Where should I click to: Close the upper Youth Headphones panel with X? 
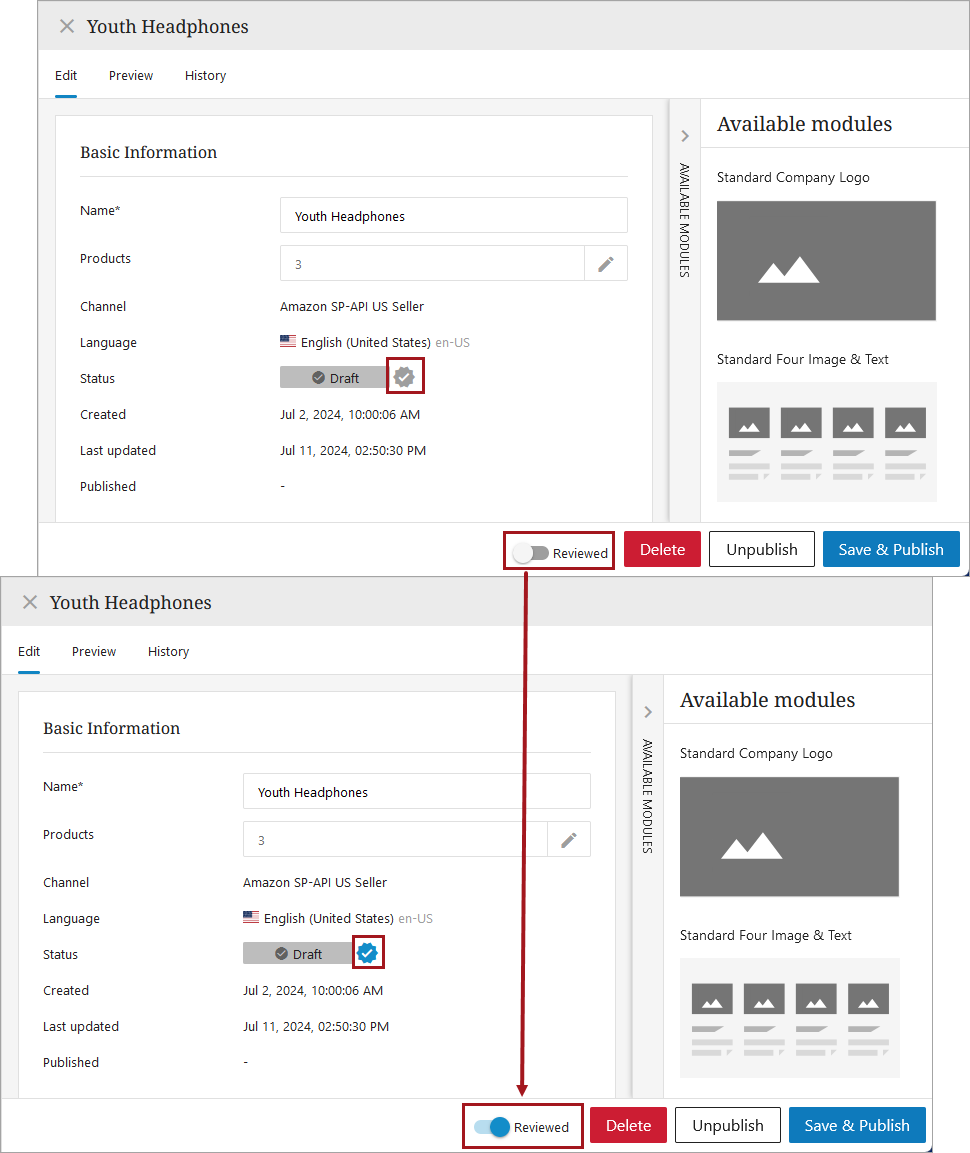(67, 27)
